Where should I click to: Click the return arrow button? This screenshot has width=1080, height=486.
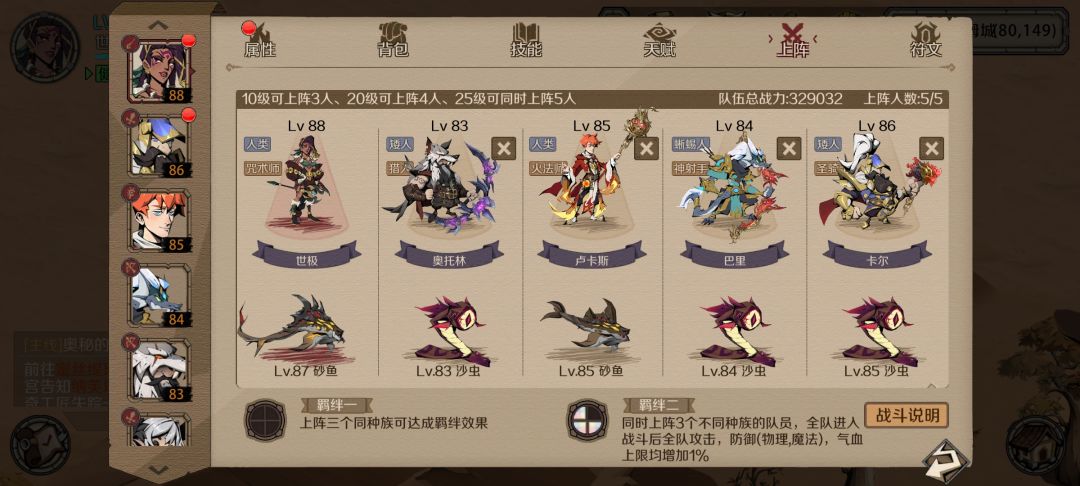coord(945,460)
